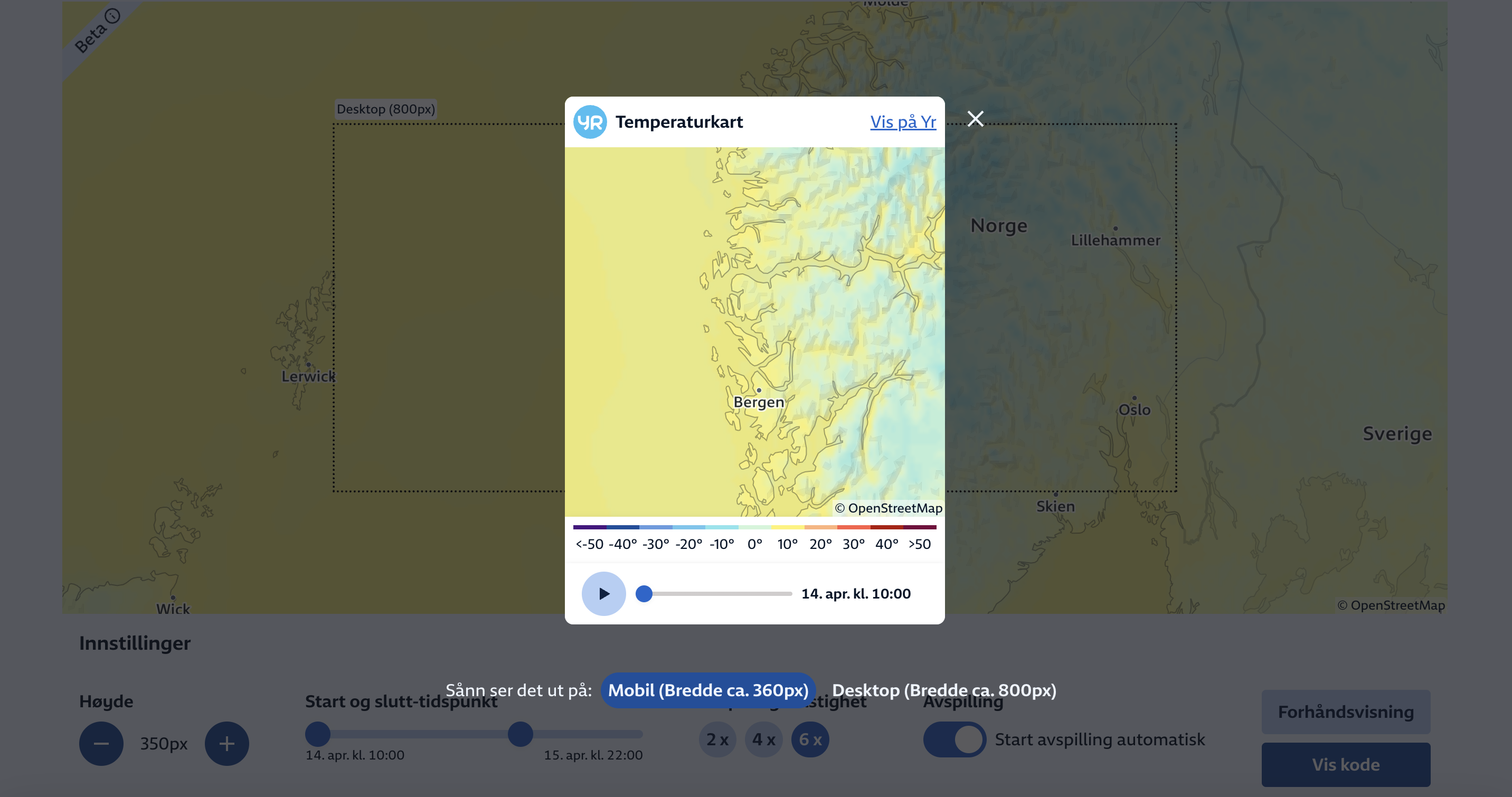Click the Lillehammer label on the map
Screen dimensions: 1512x797
click(x=1115, y=240)
